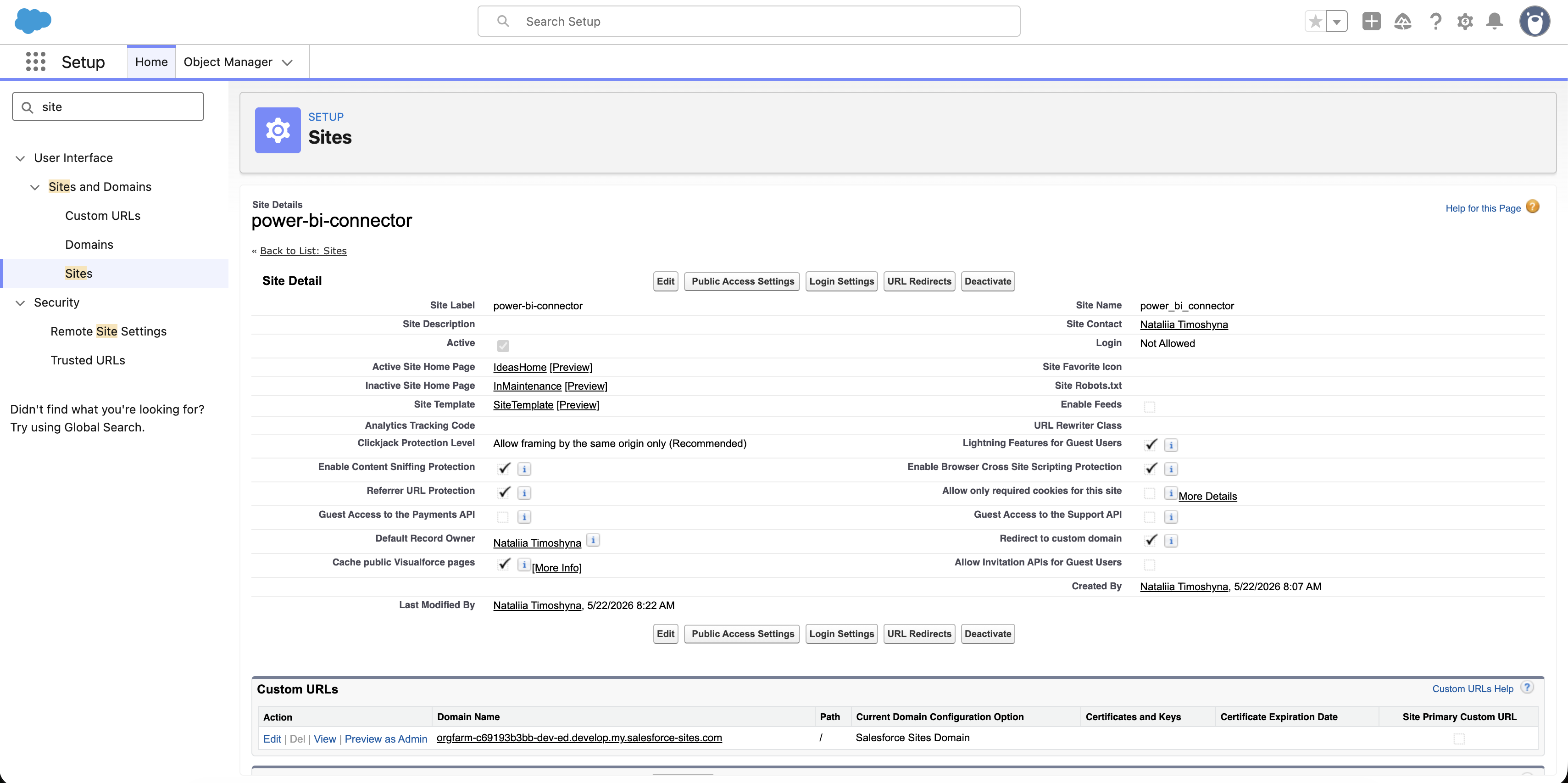Screen dimensions: 1568x783
Task: Open Custom URLs in the sidebar
Action: click(x=102, y=216)
